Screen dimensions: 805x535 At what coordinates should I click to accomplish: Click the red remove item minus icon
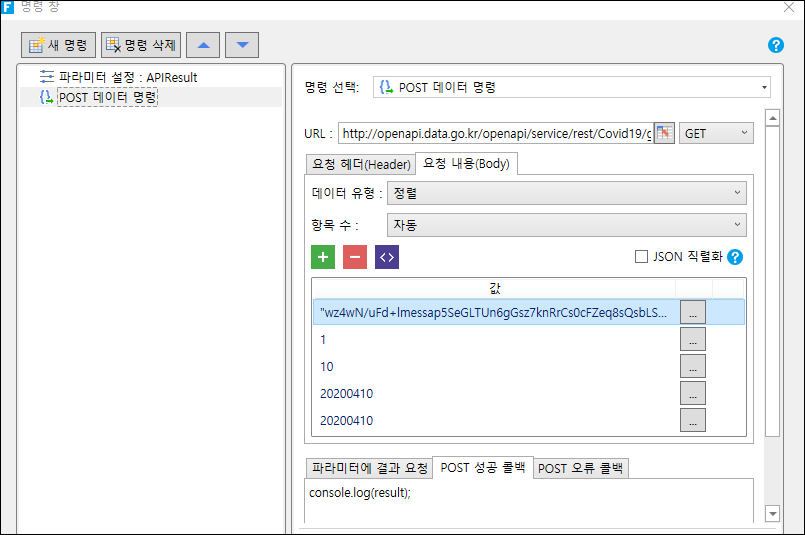click(x=355, y=257)
